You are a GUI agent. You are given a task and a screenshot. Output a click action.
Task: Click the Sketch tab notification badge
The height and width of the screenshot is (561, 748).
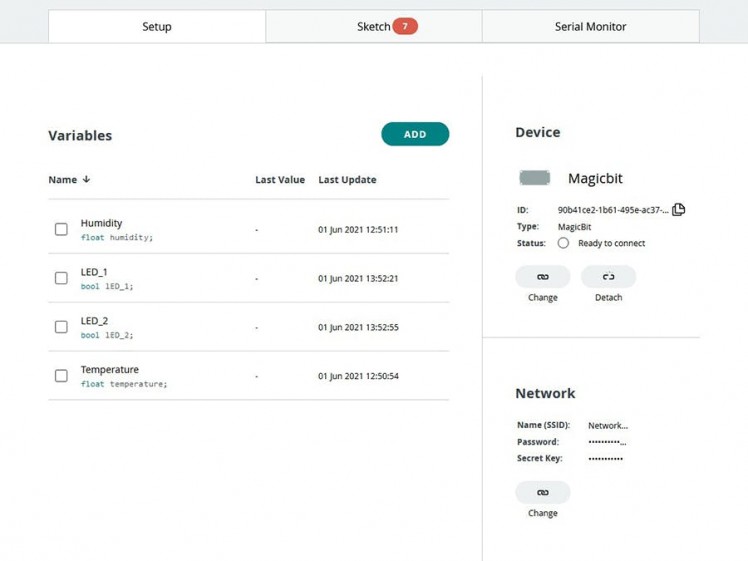[405, 27]
